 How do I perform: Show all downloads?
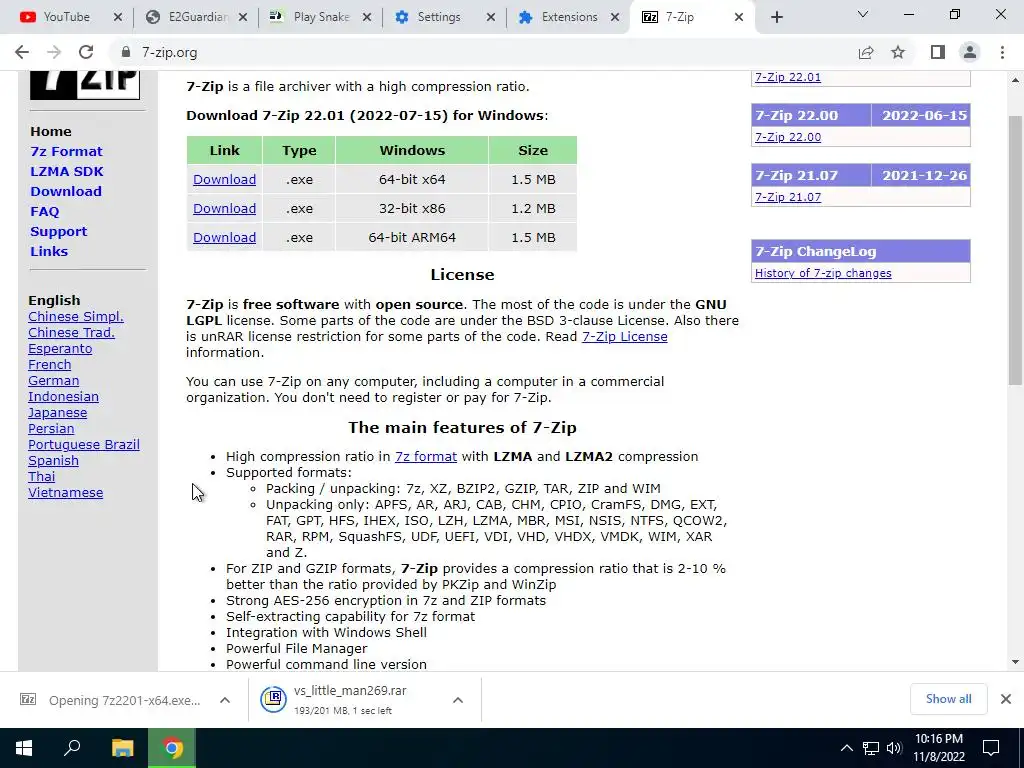tap(948, 699)
